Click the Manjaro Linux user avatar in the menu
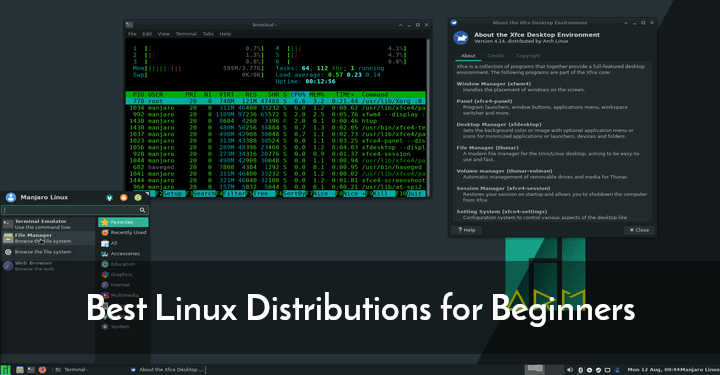 (11, 197)
